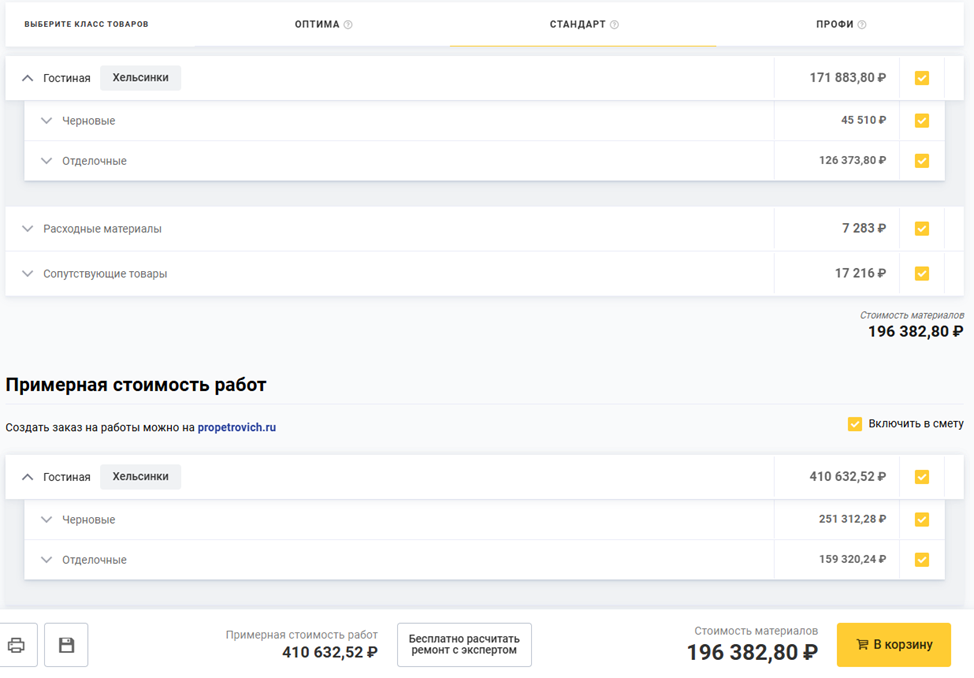Switch to the Профи product class tab
974x678 pixels.
pyautogui.click(x=834, y=24)
